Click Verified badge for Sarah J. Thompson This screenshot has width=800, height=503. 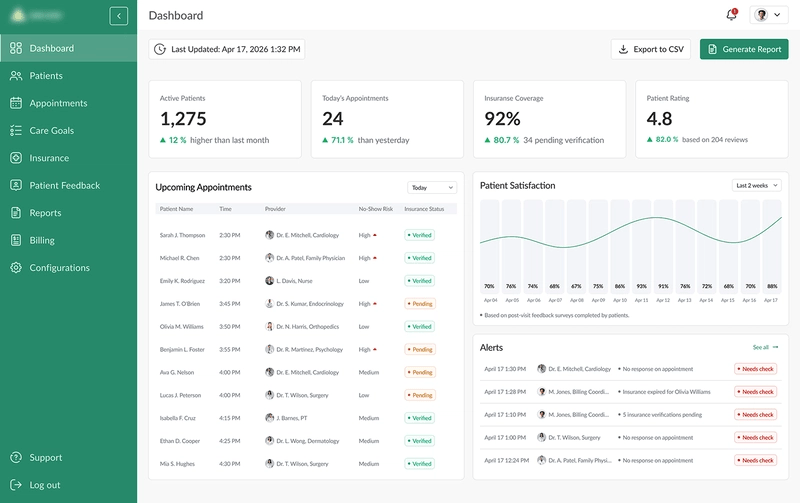coord(419,235)
